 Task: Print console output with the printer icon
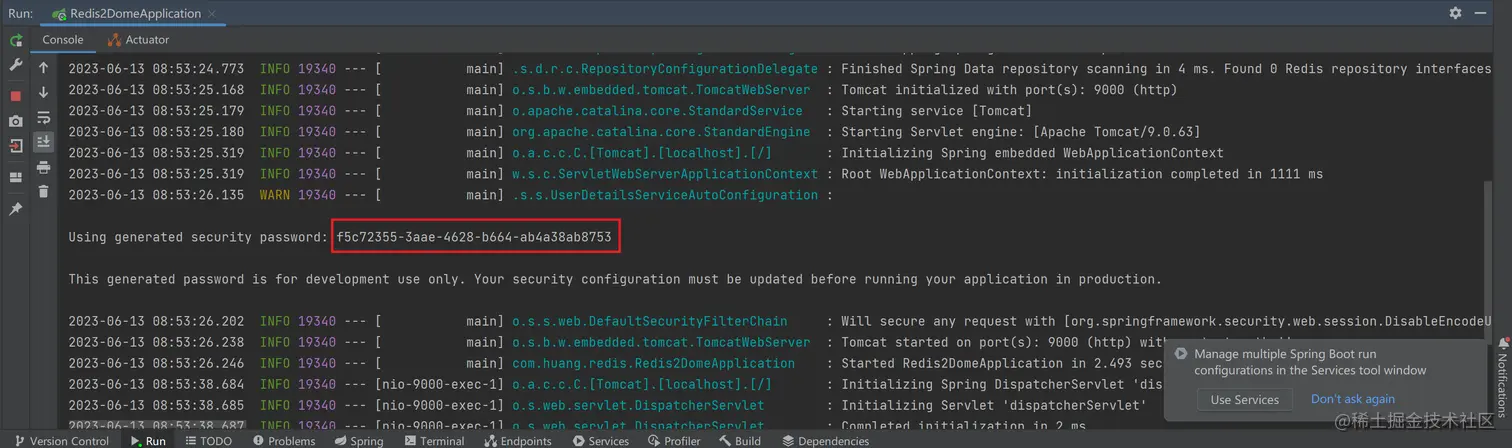[x=43, y=167]
